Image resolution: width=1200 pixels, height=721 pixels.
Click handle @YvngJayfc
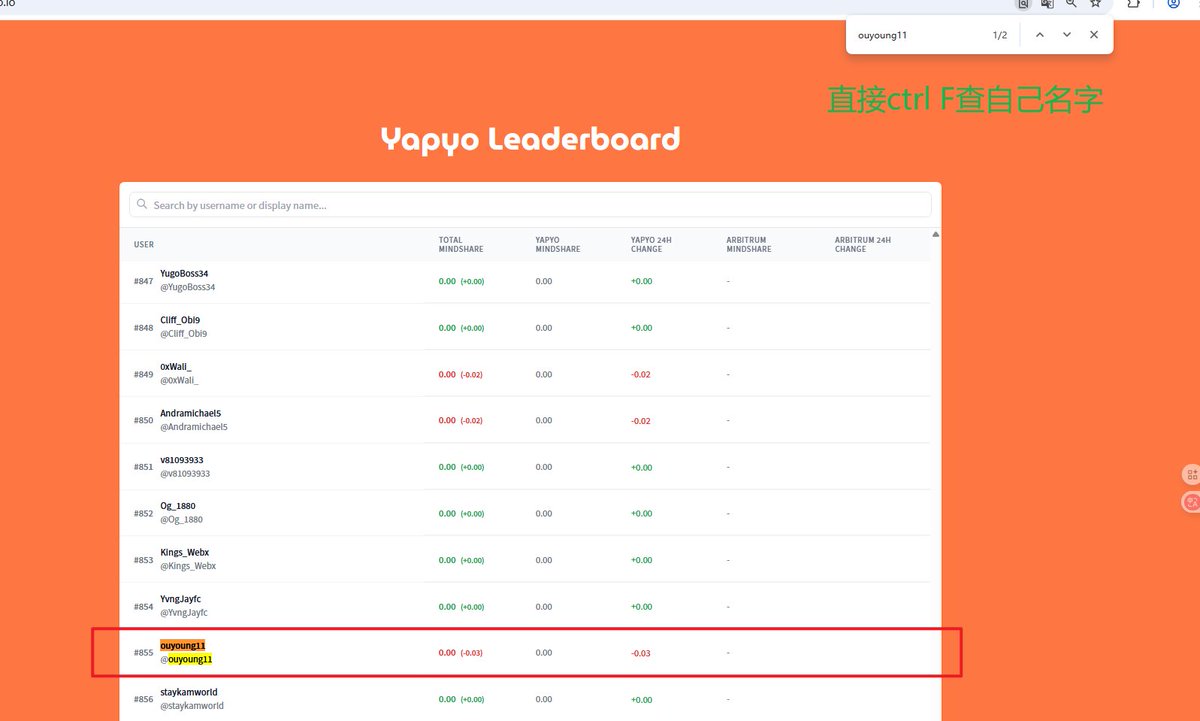(184, 613)
